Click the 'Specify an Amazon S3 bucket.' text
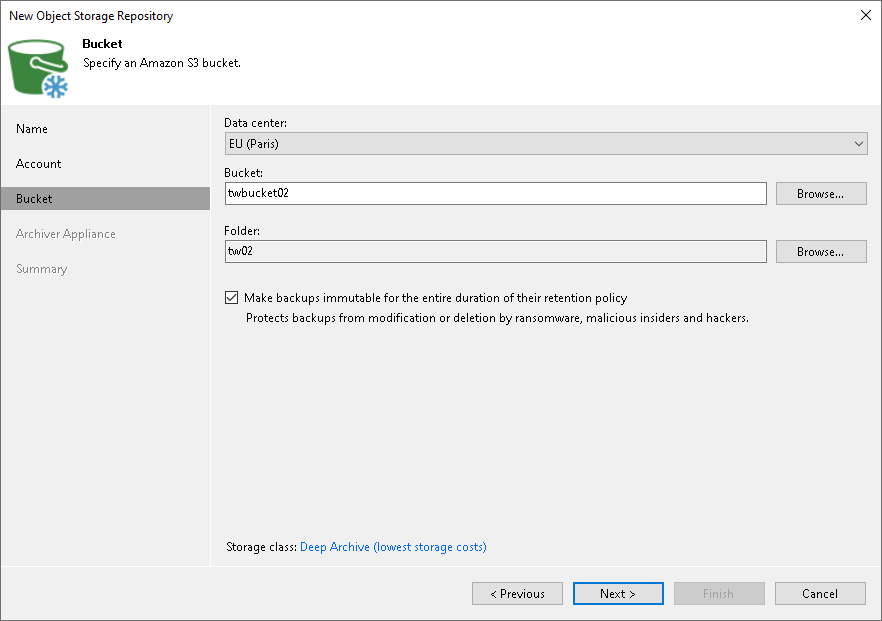The image size is (882, 621). pos(162,63)
